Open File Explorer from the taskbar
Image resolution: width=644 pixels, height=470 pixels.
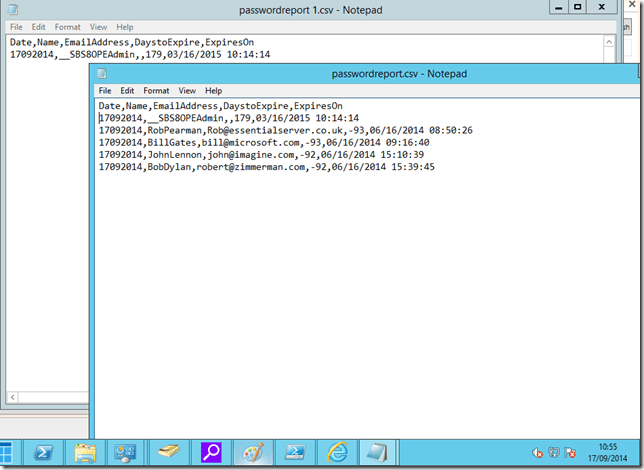pos(86,453)
